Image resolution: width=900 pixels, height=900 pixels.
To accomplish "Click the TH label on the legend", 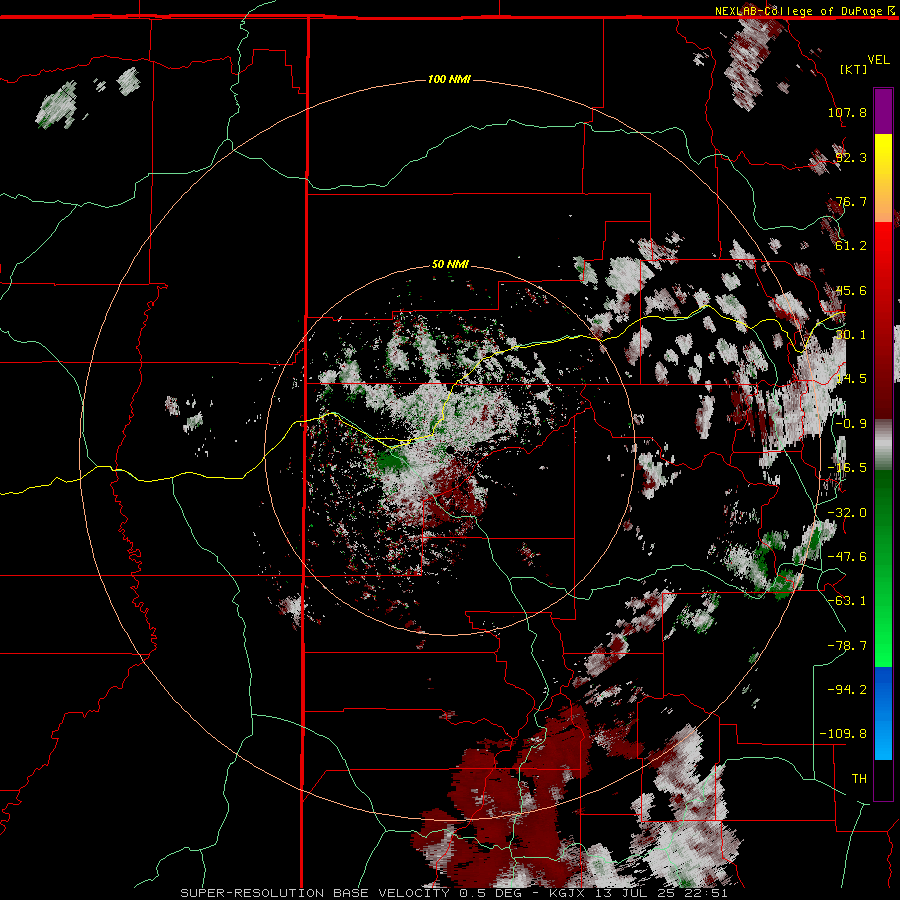I will click(859, 779).
